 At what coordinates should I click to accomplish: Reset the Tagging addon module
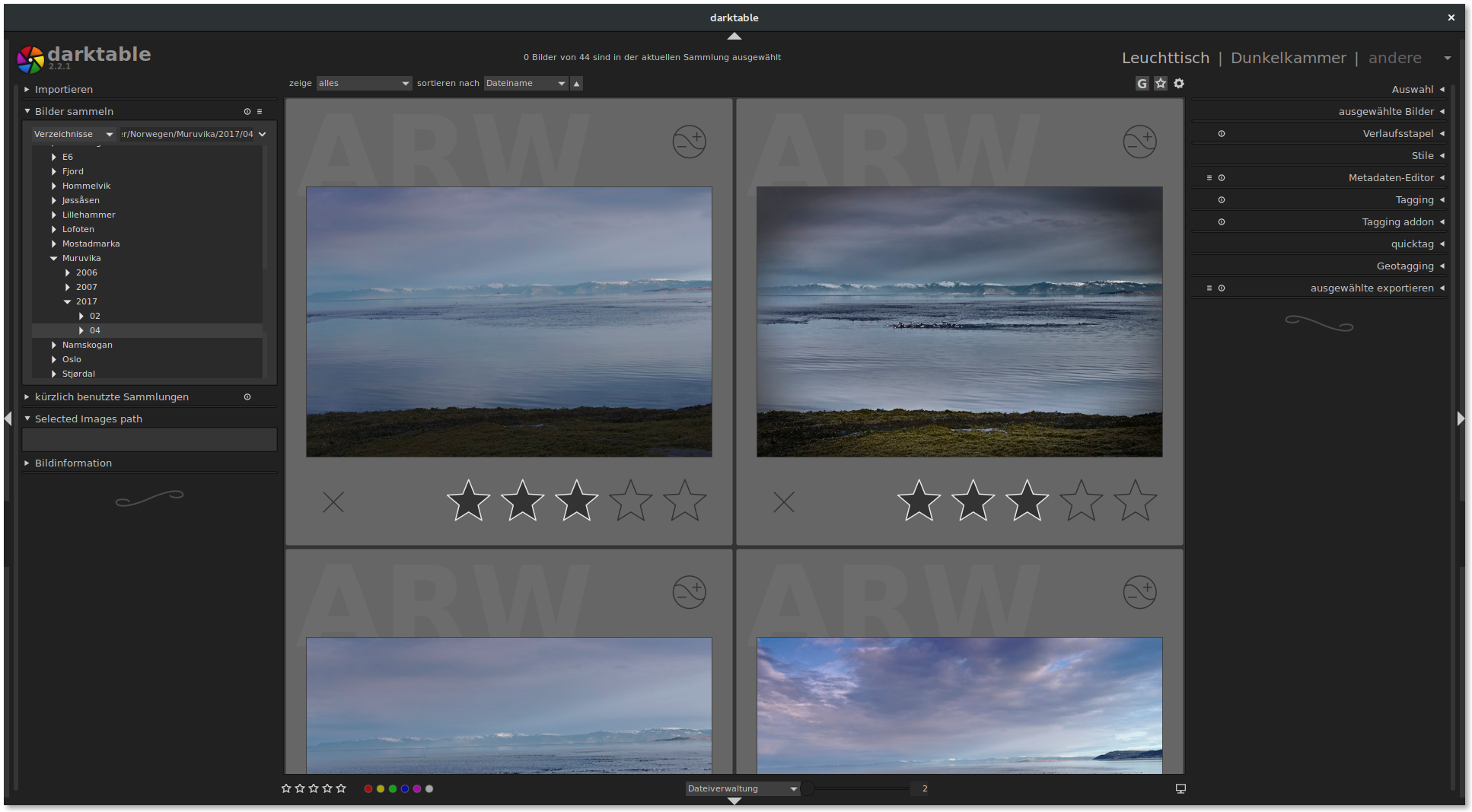(1222, 222)
